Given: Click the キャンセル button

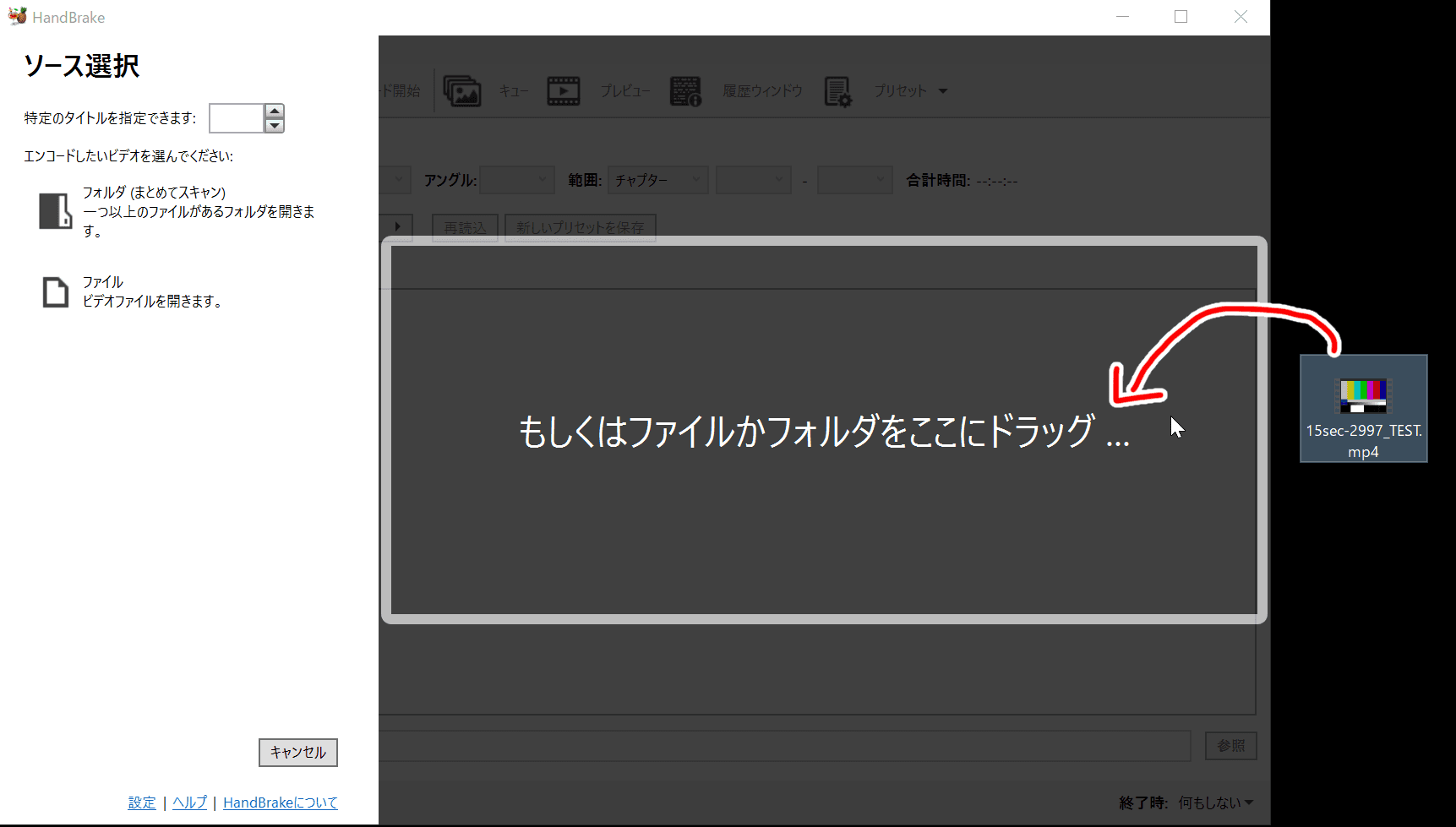Looking at the screenshot, I should 297,752.
